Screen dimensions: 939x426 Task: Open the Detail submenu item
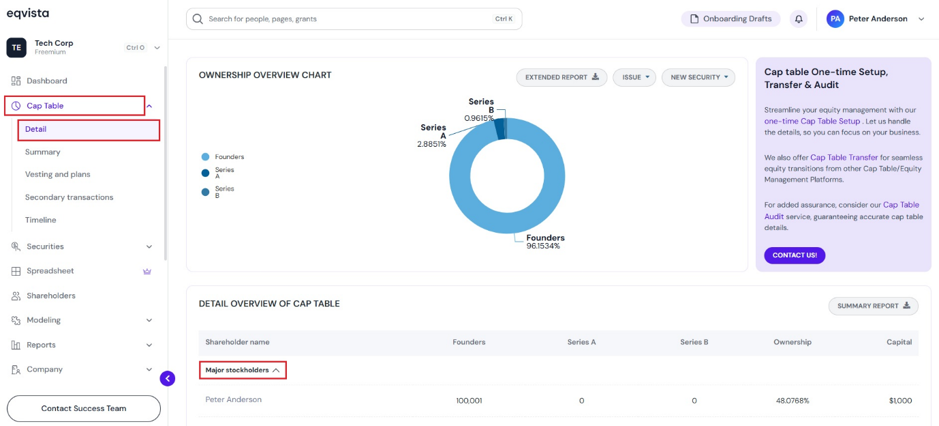point(89,129)
